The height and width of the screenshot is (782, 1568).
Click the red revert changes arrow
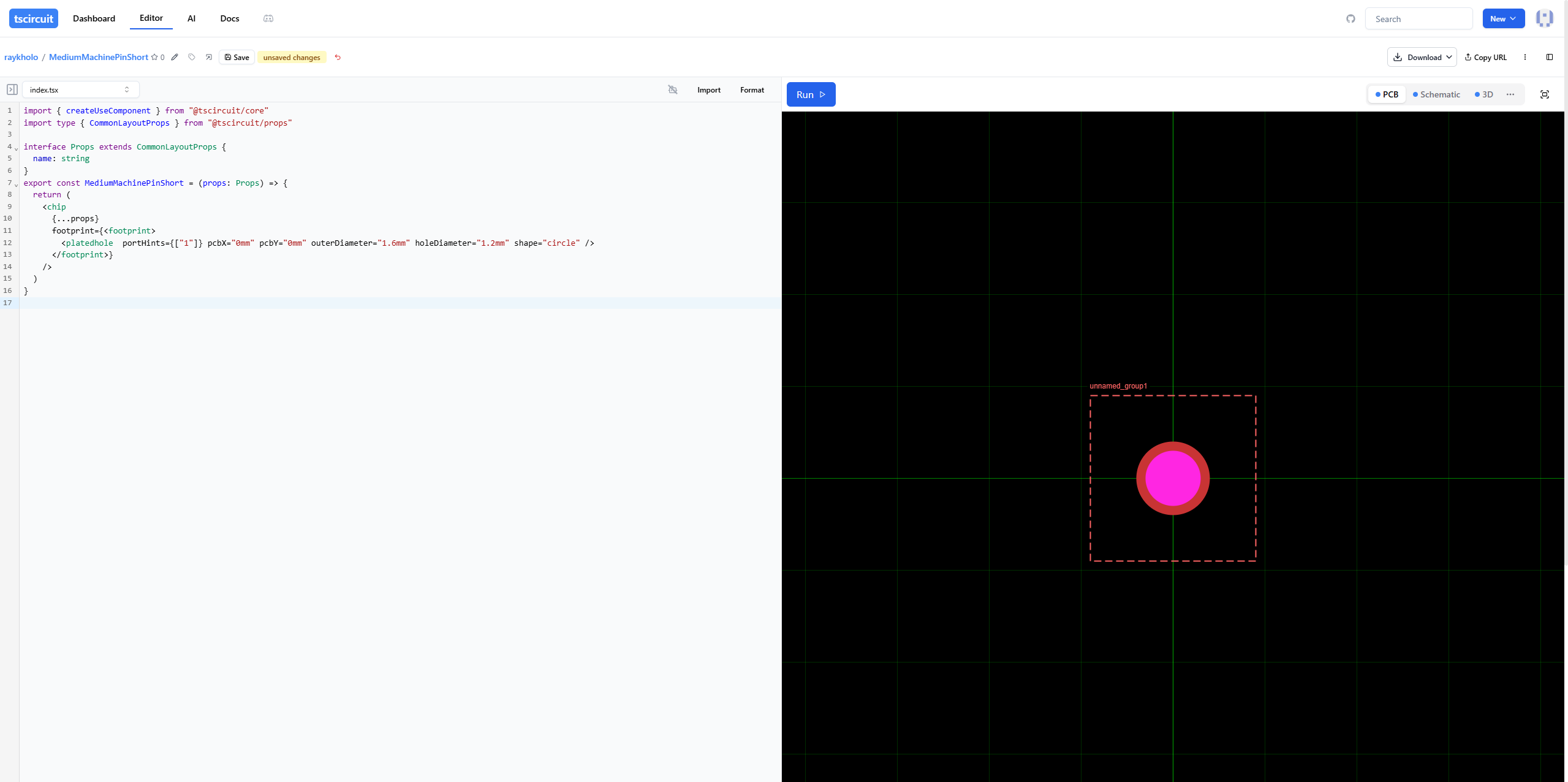click(338, 57)
